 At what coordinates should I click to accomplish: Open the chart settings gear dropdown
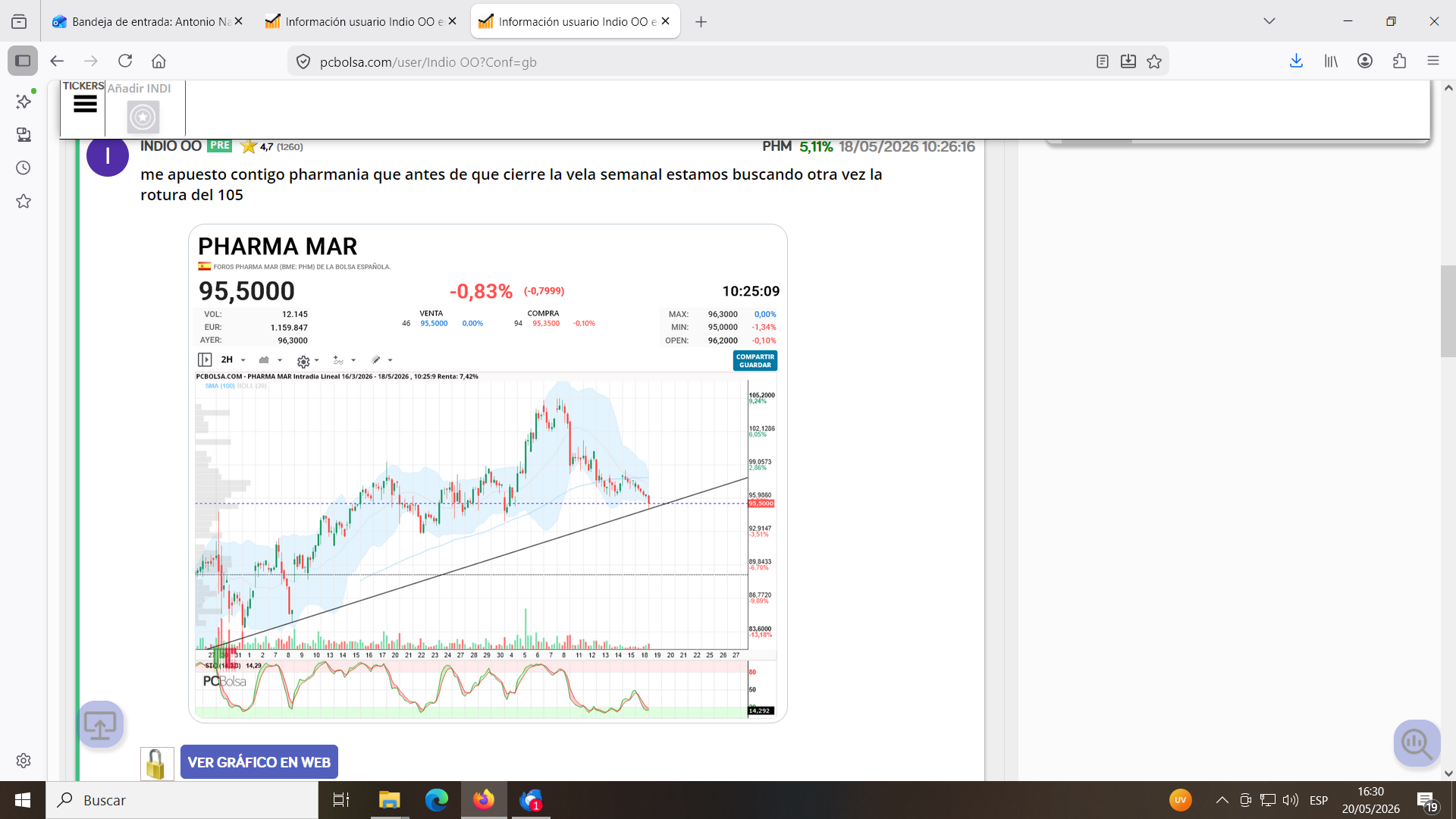(x=307, y=361)
